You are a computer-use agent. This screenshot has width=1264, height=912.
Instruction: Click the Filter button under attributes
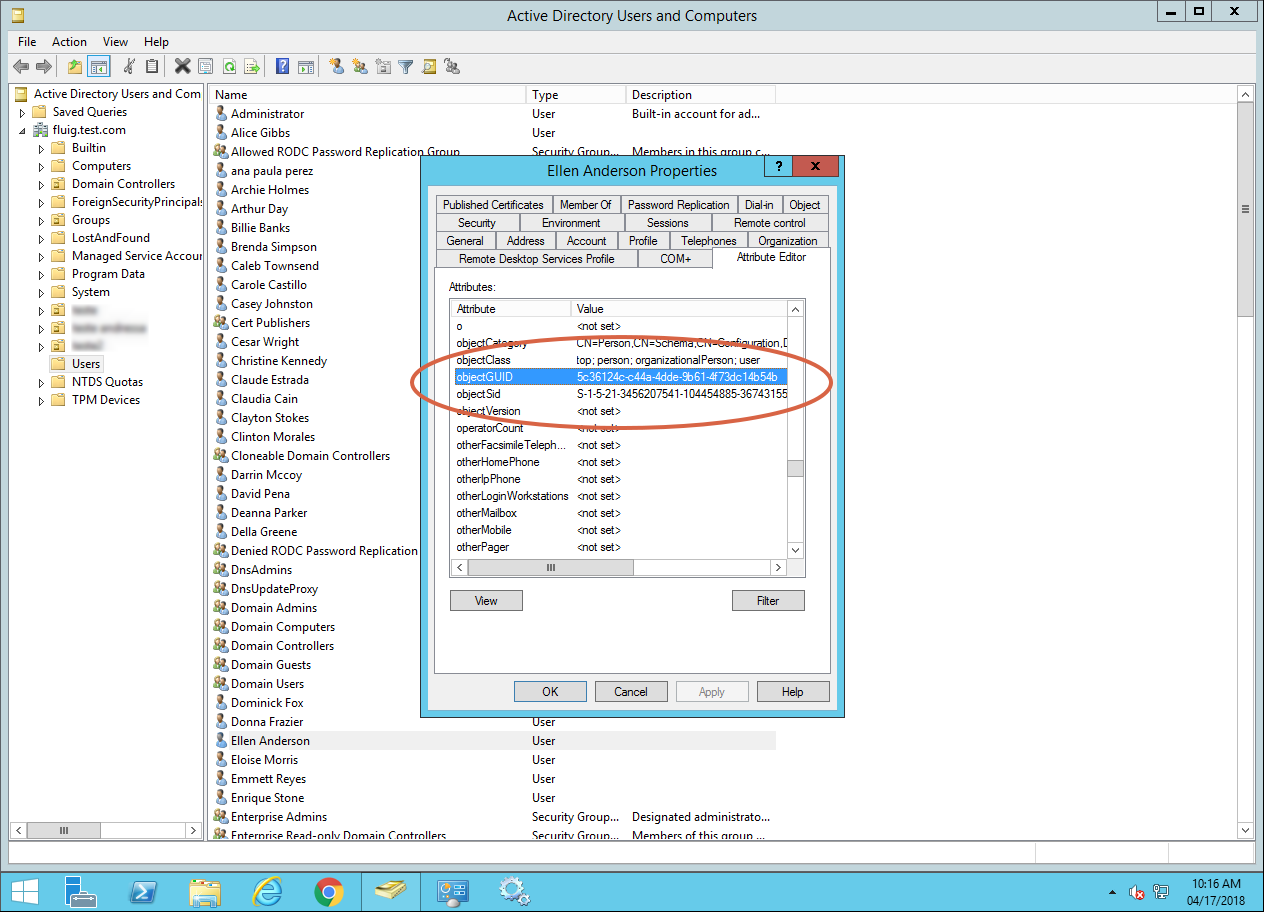click(x=768, y=601)
